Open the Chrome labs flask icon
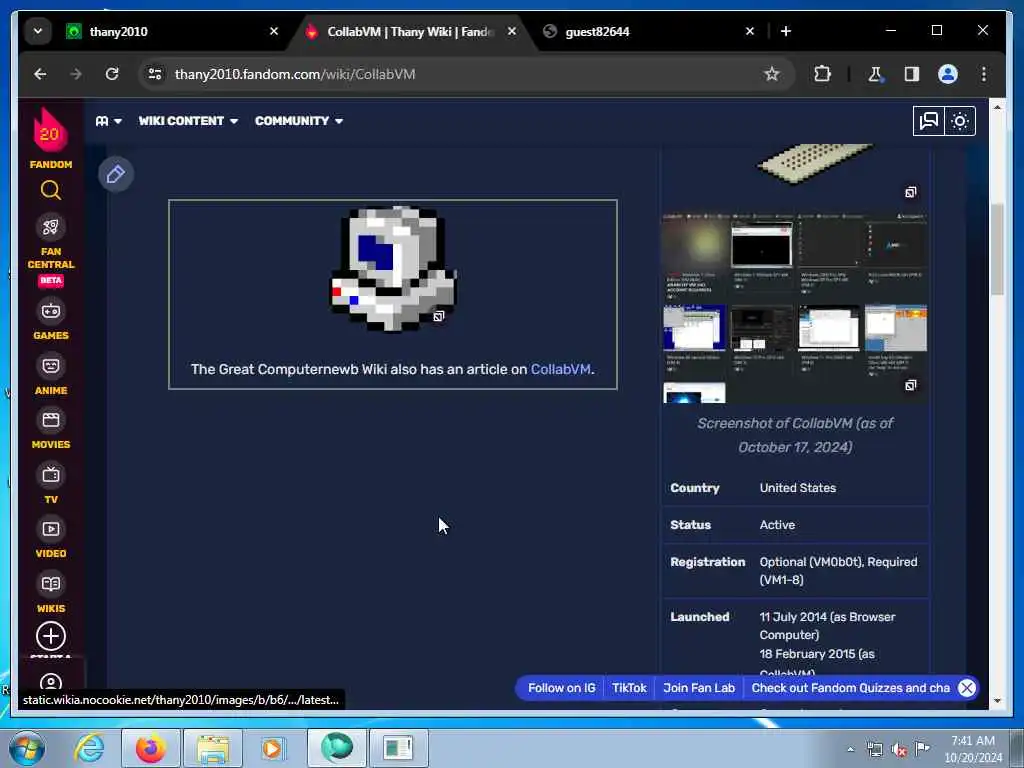The width and height of the screenshot is (1024, 768). point(875,74)
